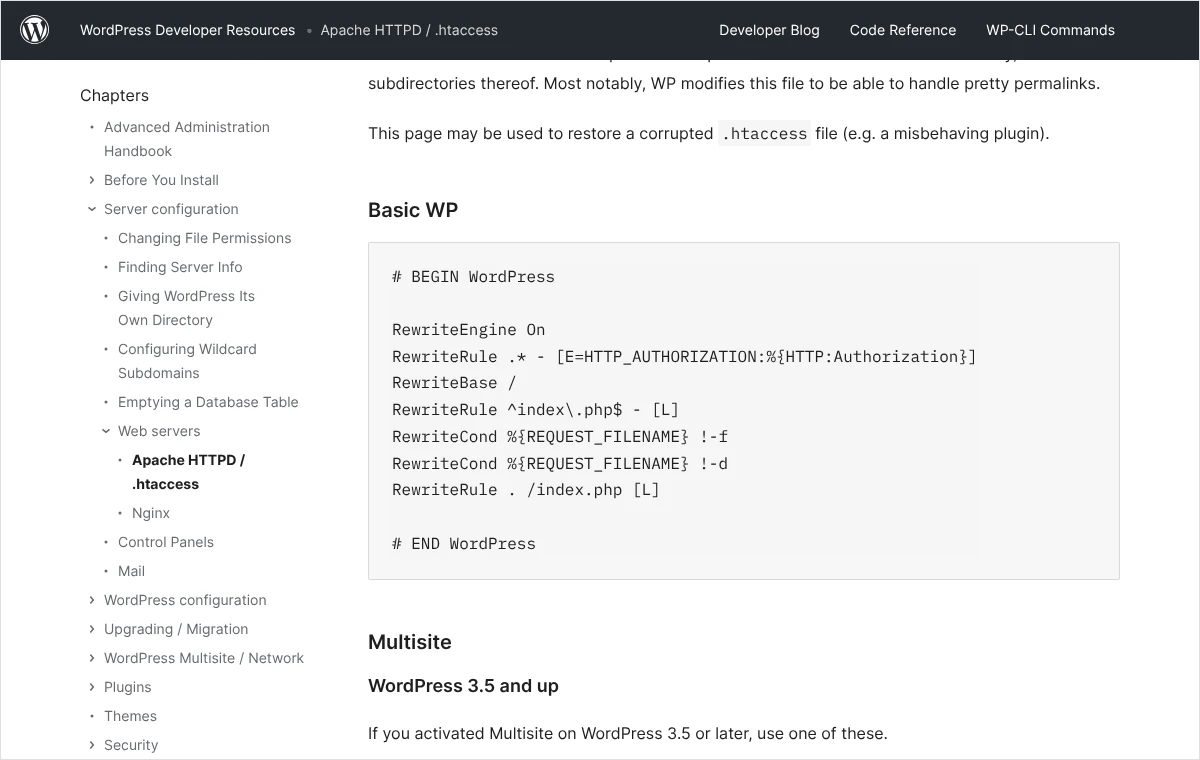Open WordPress Developer Resources home link
1200x760 pixels.
187,30
